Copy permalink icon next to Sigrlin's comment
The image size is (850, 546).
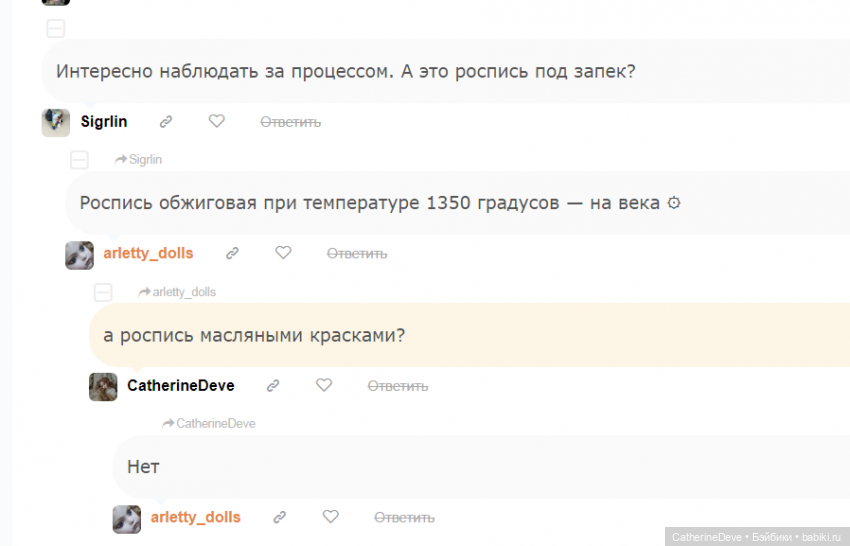pyautogui.click(x=166, y=122)
